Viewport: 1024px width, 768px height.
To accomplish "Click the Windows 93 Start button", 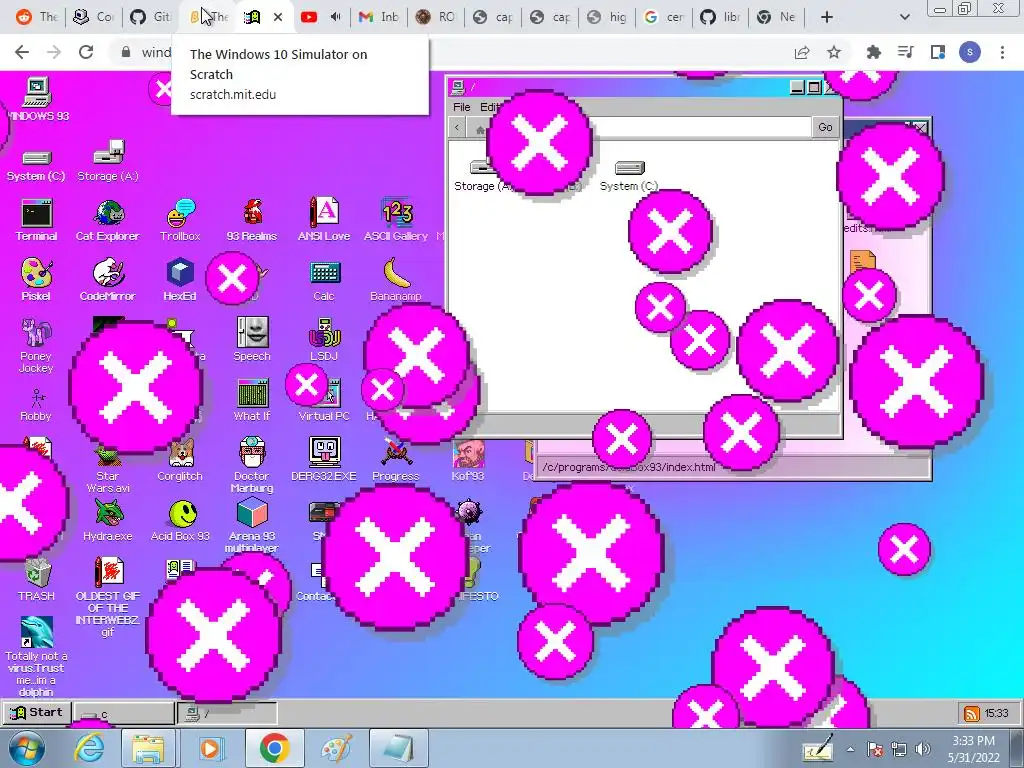I will click(x=37, y=712).
